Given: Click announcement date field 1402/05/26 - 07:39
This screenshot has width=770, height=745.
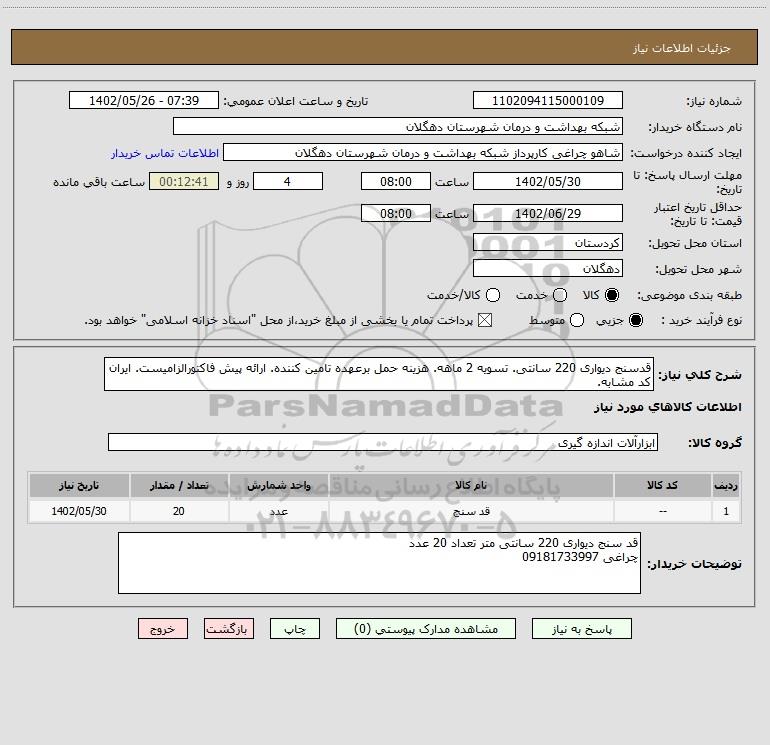Looking at the screenshot, I should coord(144,100).
